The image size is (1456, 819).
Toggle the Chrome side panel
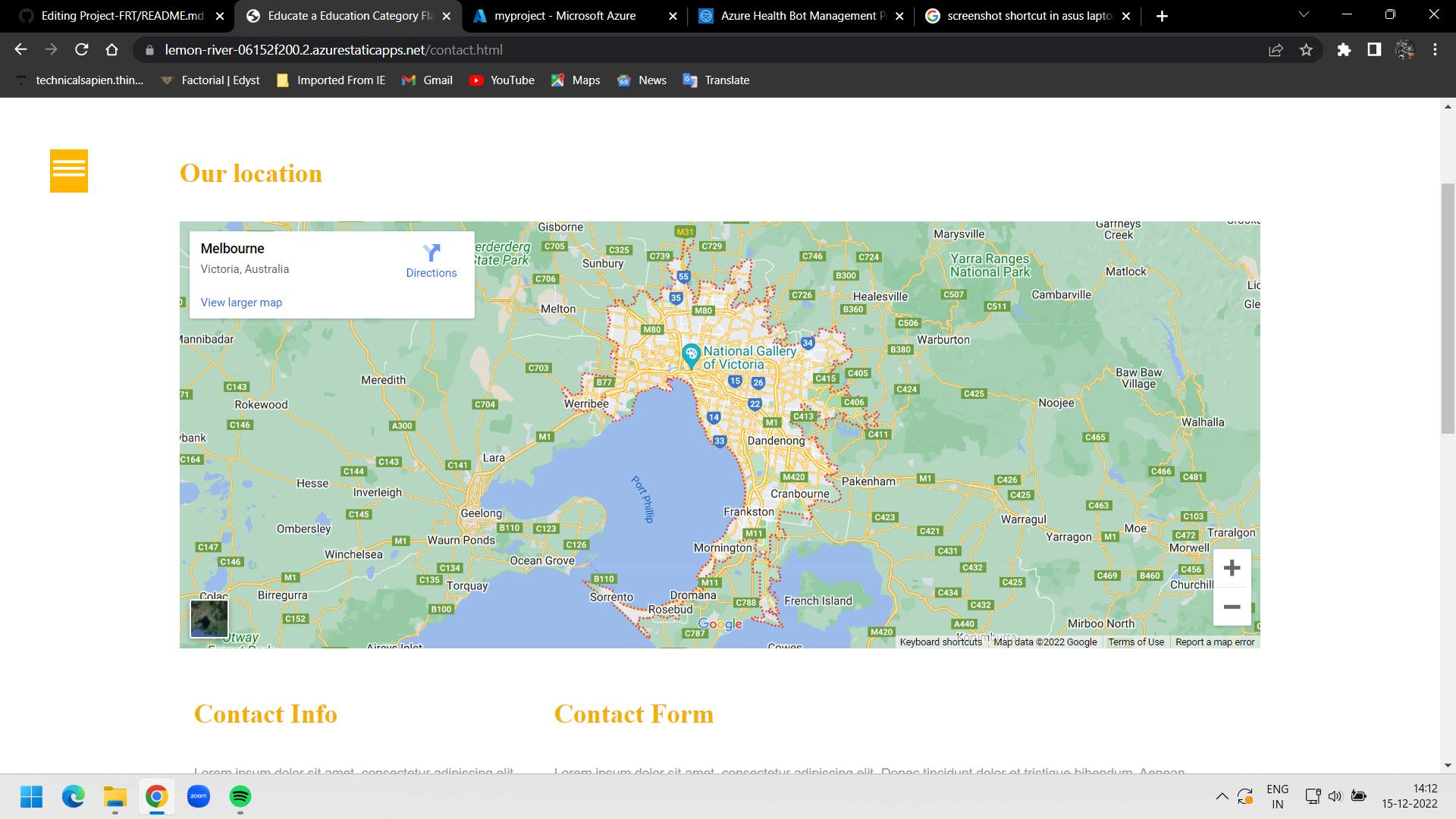pos(1373,50)
